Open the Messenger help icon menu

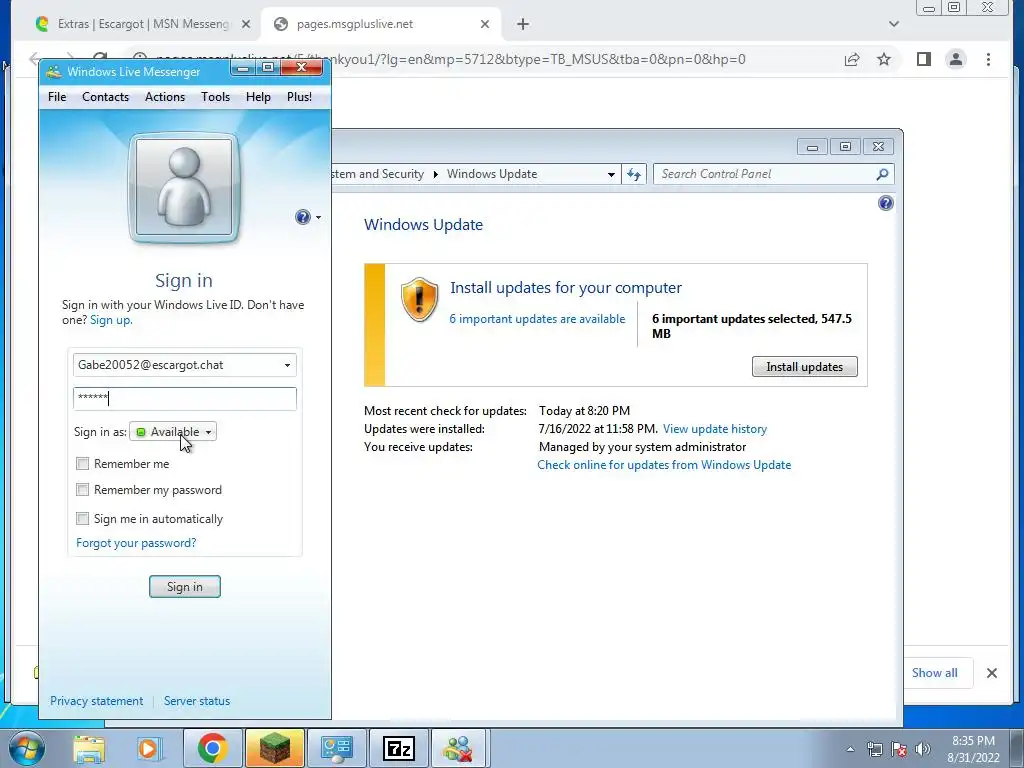pos(308,217)
